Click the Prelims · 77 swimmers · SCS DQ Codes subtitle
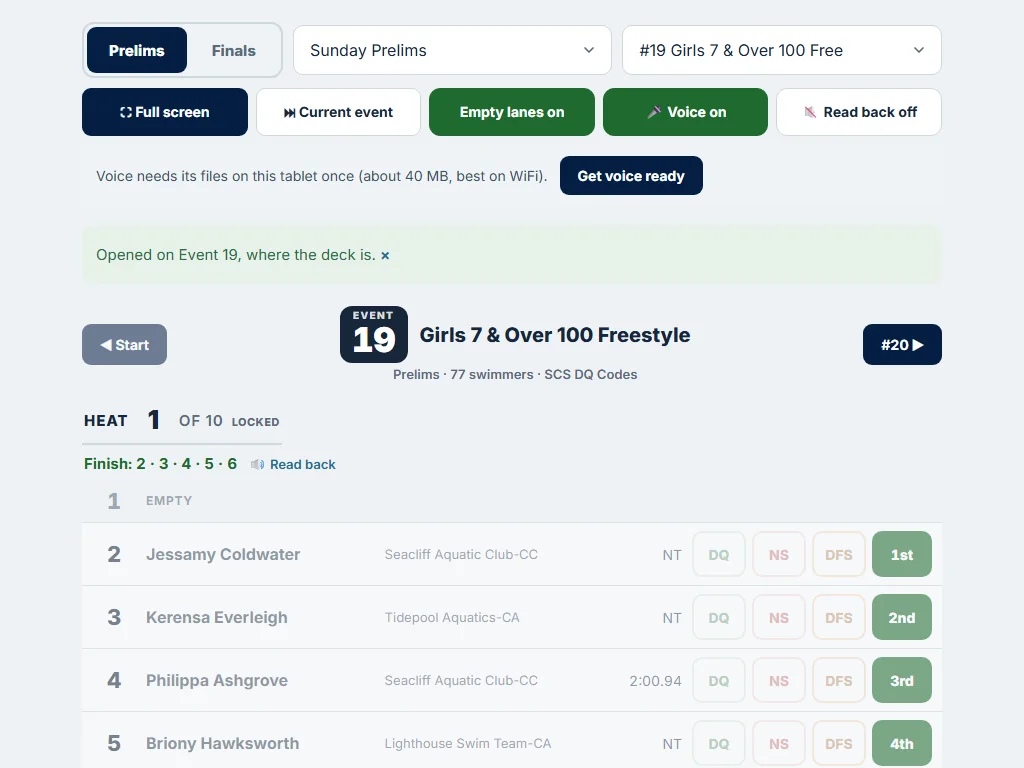This screenshot has height=768, width=1024. tap(515, 374)
